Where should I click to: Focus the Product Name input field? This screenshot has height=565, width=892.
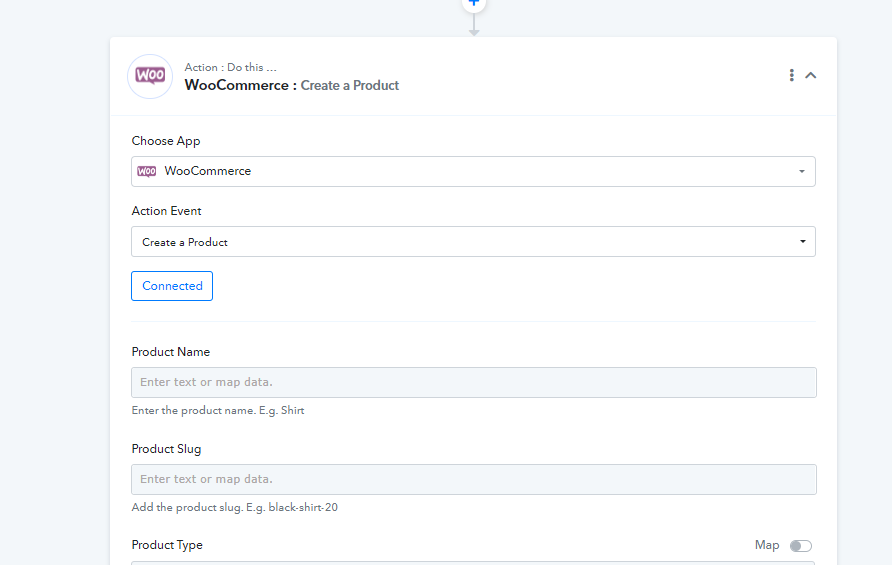pyautogui.click(x=474, y=382)
